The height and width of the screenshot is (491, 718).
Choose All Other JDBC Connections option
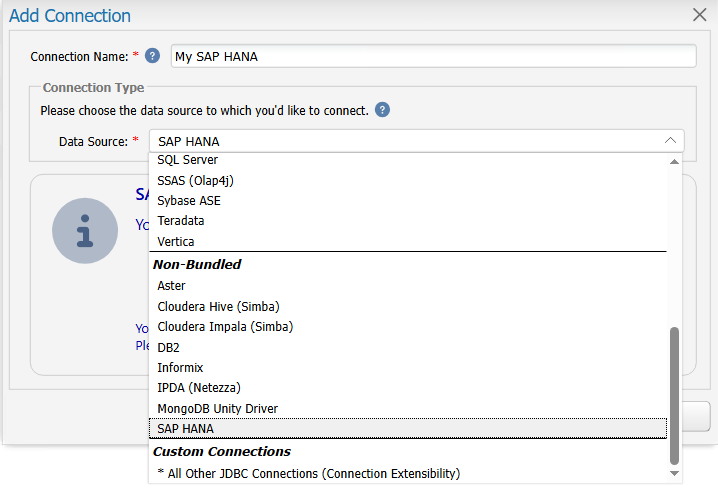408,474
